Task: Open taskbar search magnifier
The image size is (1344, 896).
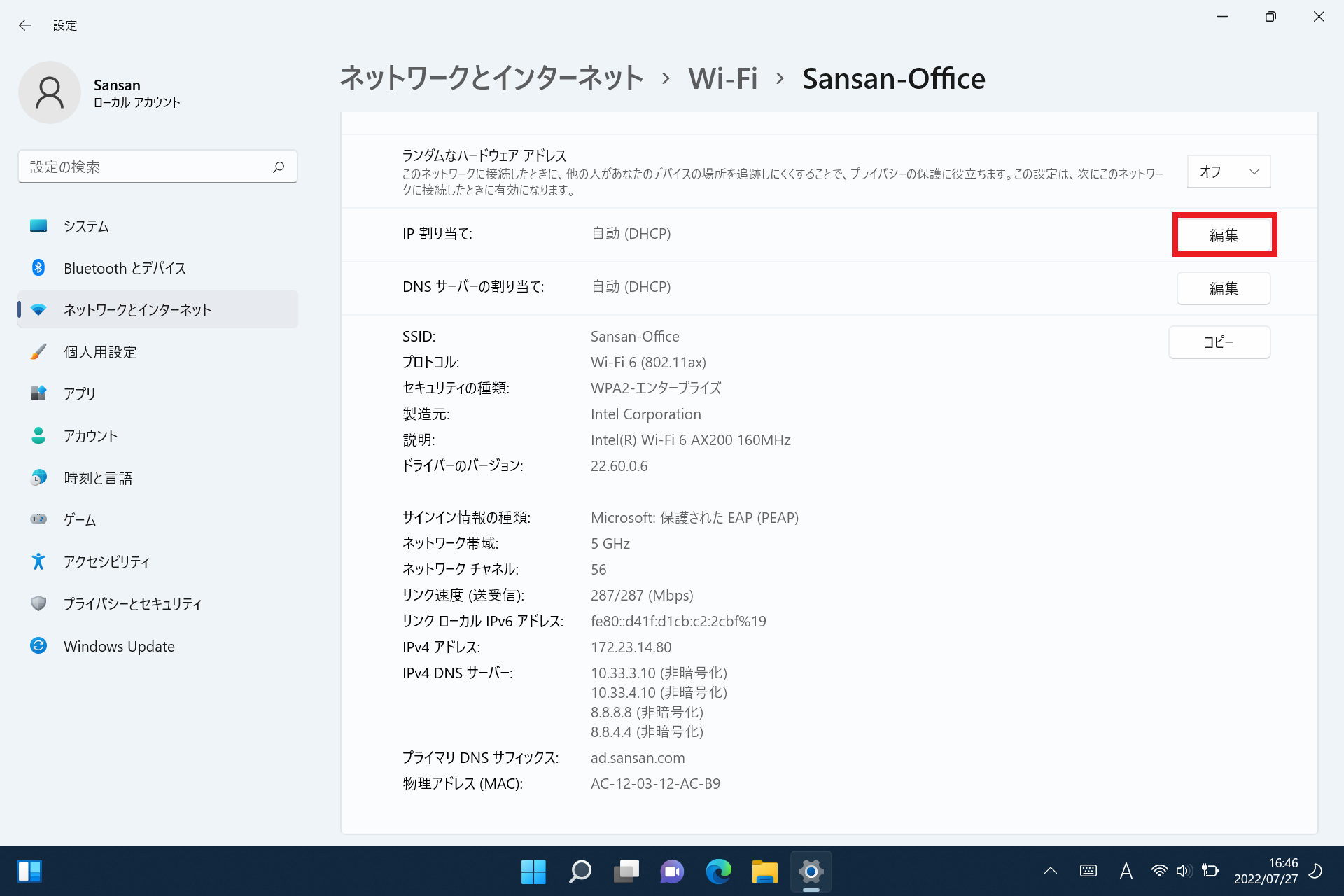Action: [580, 871]
